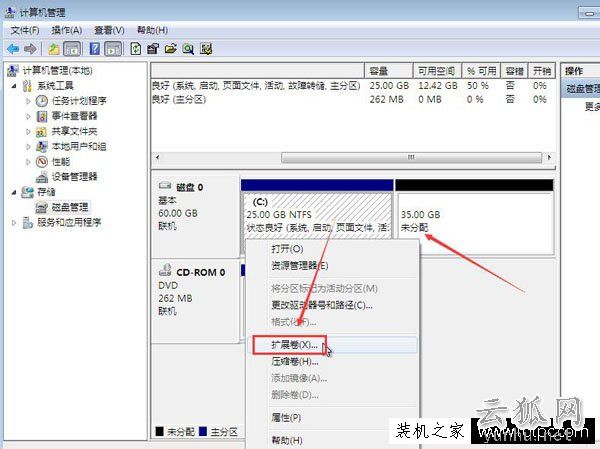Click the 磁盘 0 disk icon
Viewport: 600px width, 449px height.
[x=165, y=186]
